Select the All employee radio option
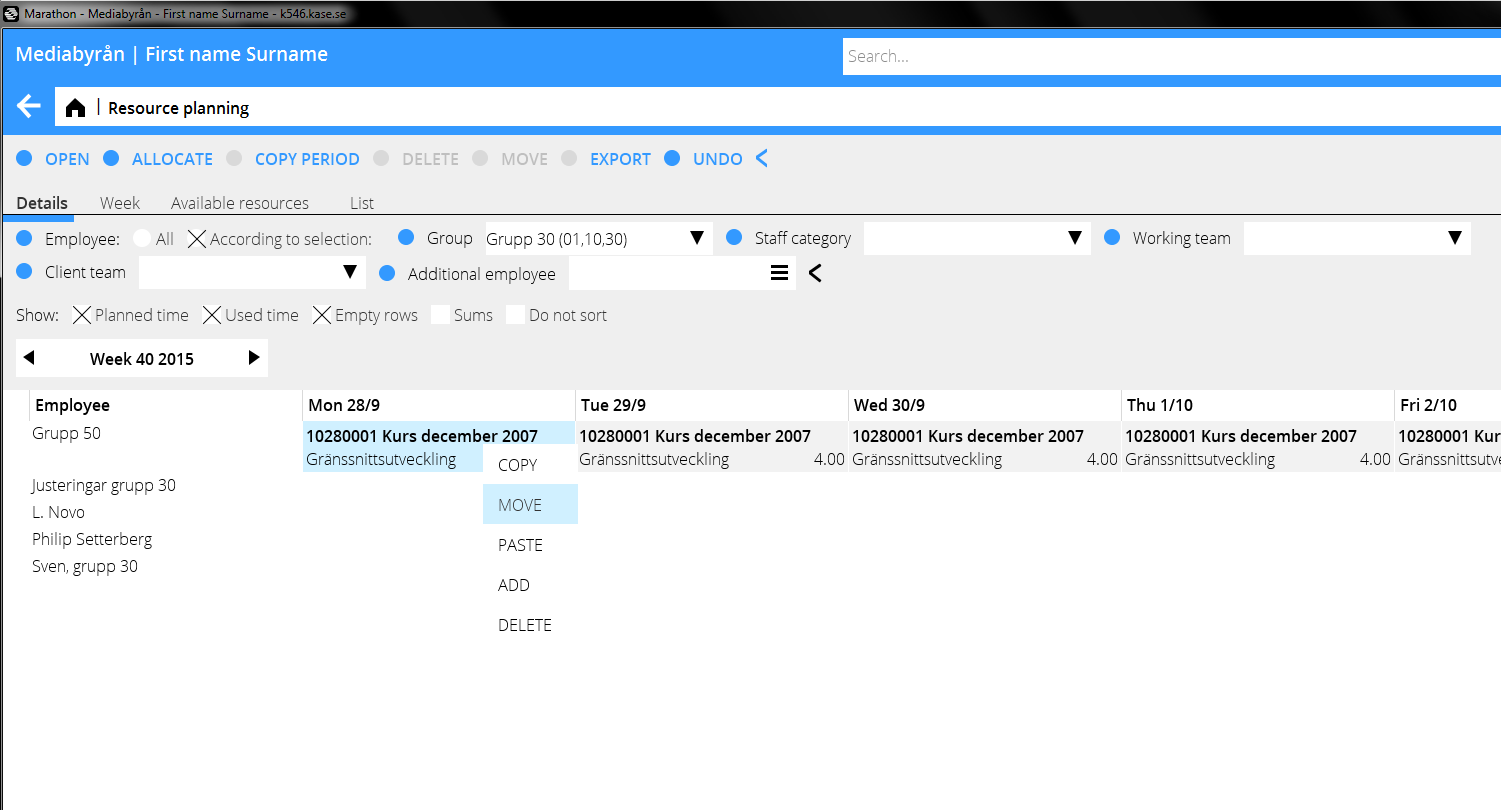 [142, 239]
